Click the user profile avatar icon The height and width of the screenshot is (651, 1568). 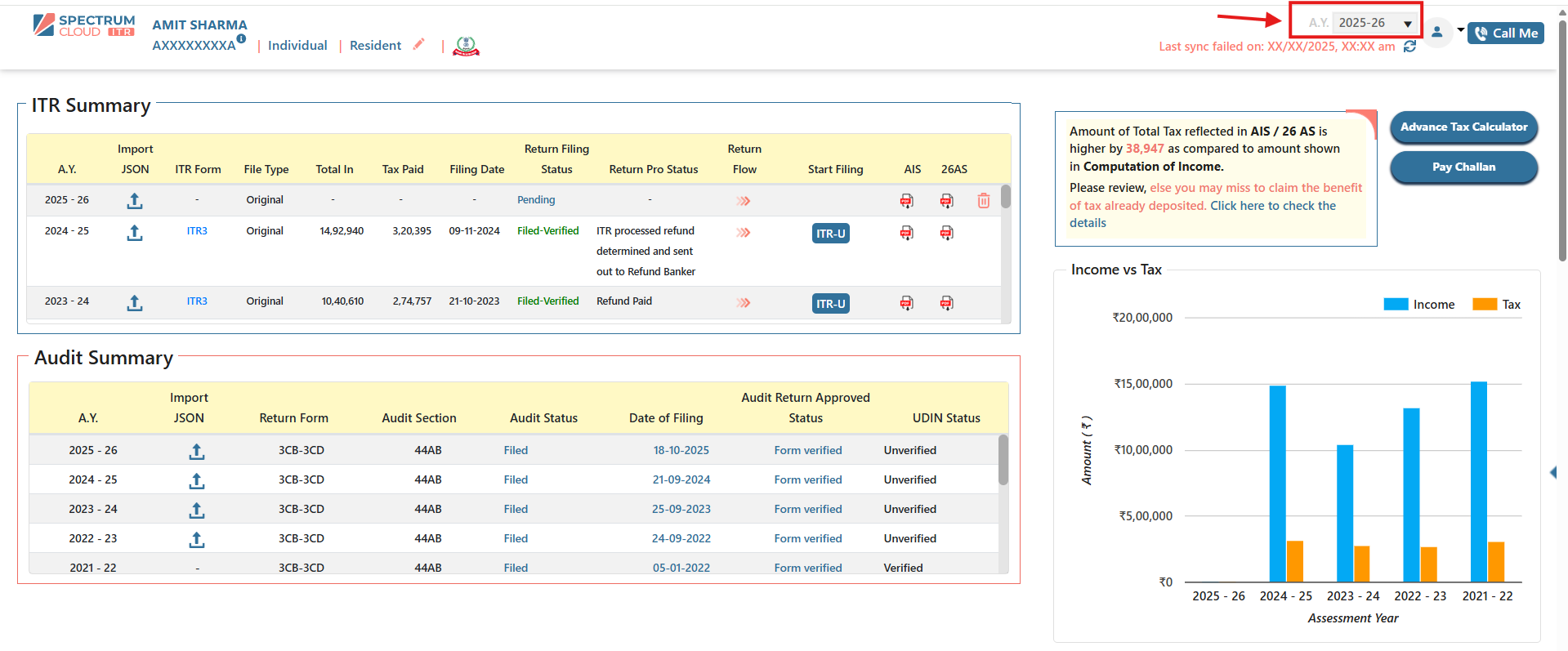1436,33
